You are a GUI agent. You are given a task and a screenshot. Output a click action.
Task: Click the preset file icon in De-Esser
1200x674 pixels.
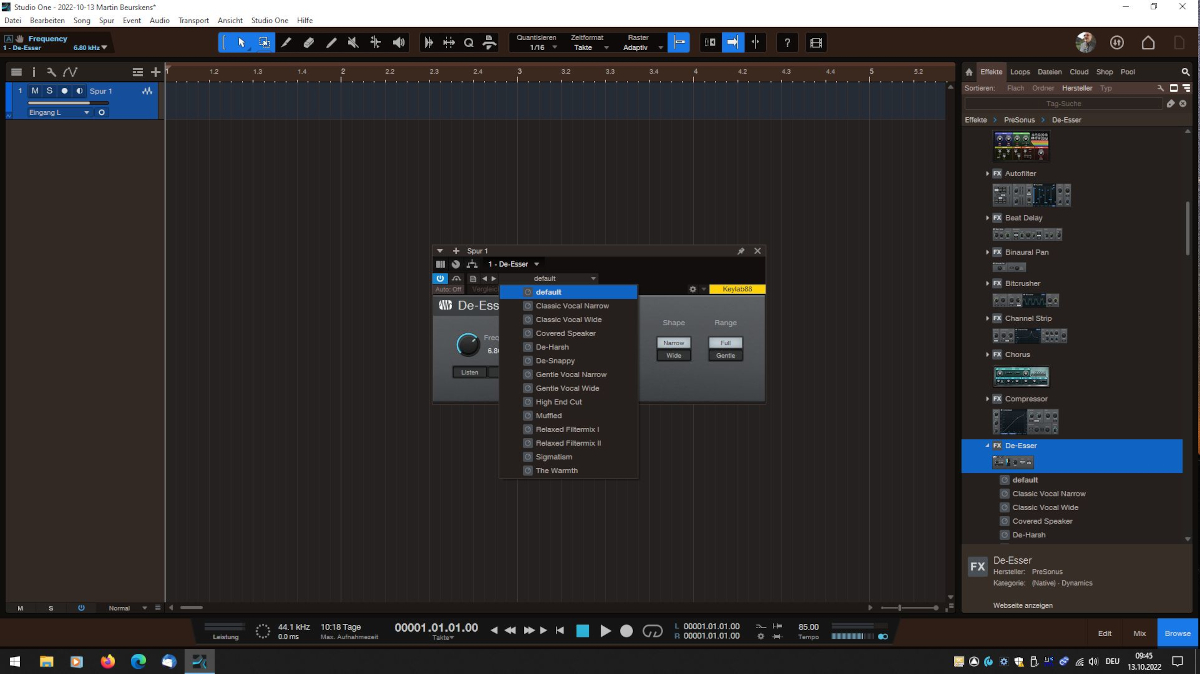coord(473,278)
